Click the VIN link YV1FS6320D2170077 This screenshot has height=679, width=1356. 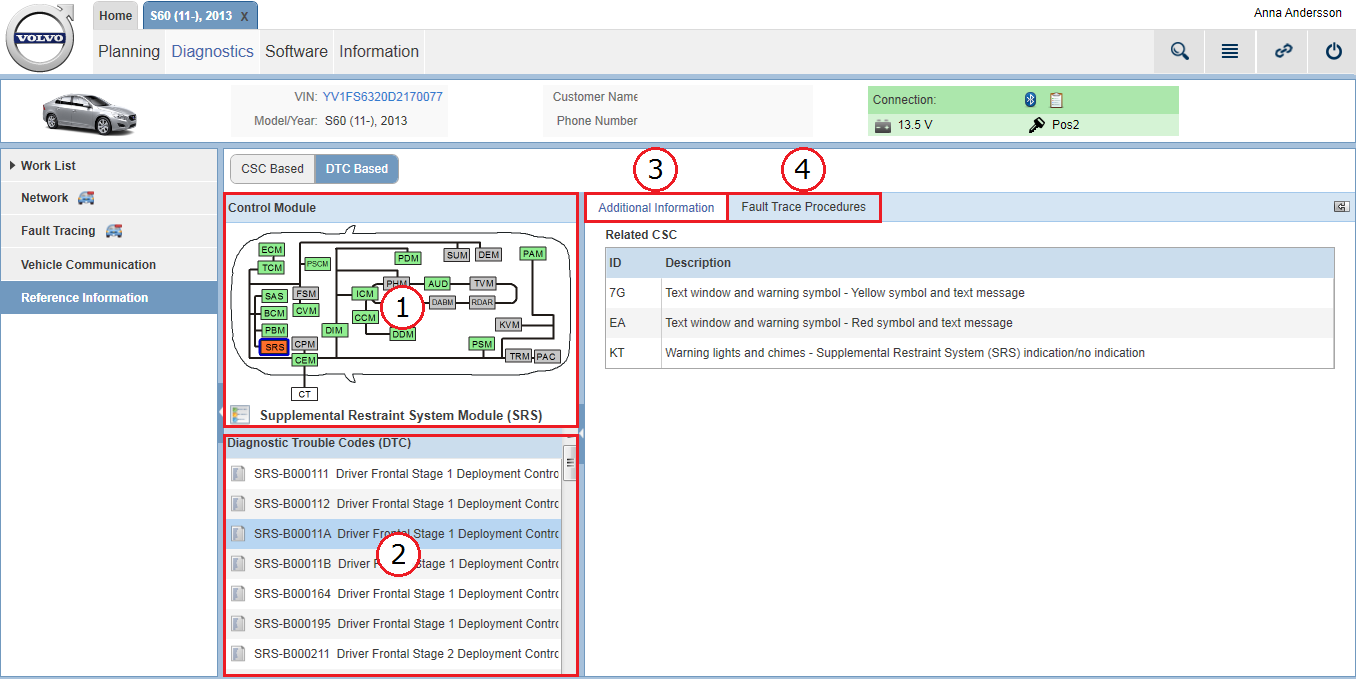click(382, 97)
